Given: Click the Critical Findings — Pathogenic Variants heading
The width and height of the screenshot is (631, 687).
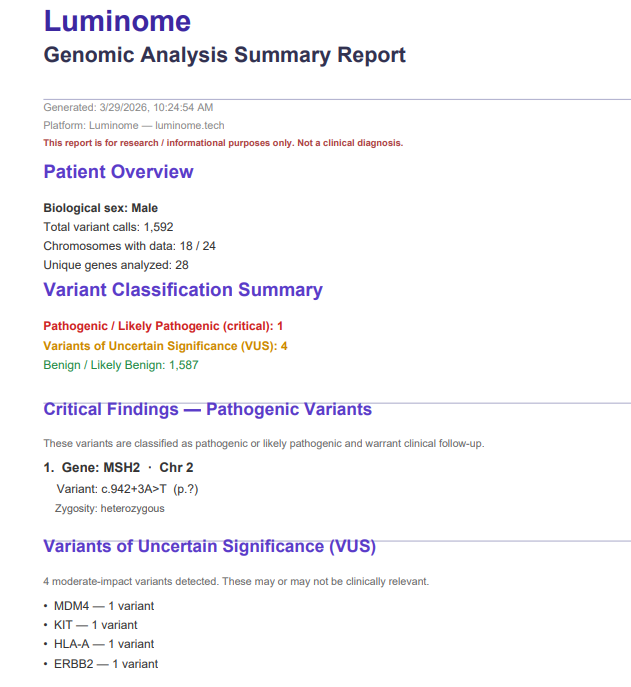Looking at the screenshot, I should tap(207, 409).
